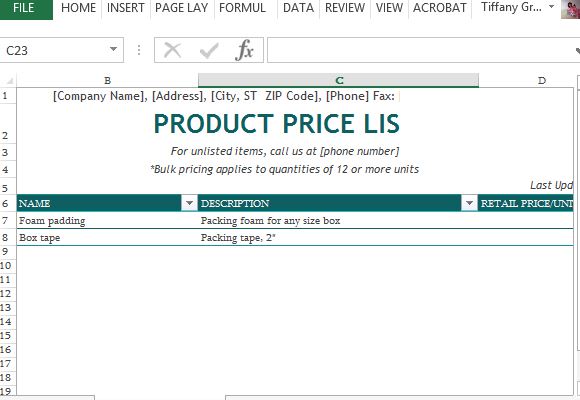Click the Name Box showing C23
Screen dimensions: 580x400
[x=54, y=50]
